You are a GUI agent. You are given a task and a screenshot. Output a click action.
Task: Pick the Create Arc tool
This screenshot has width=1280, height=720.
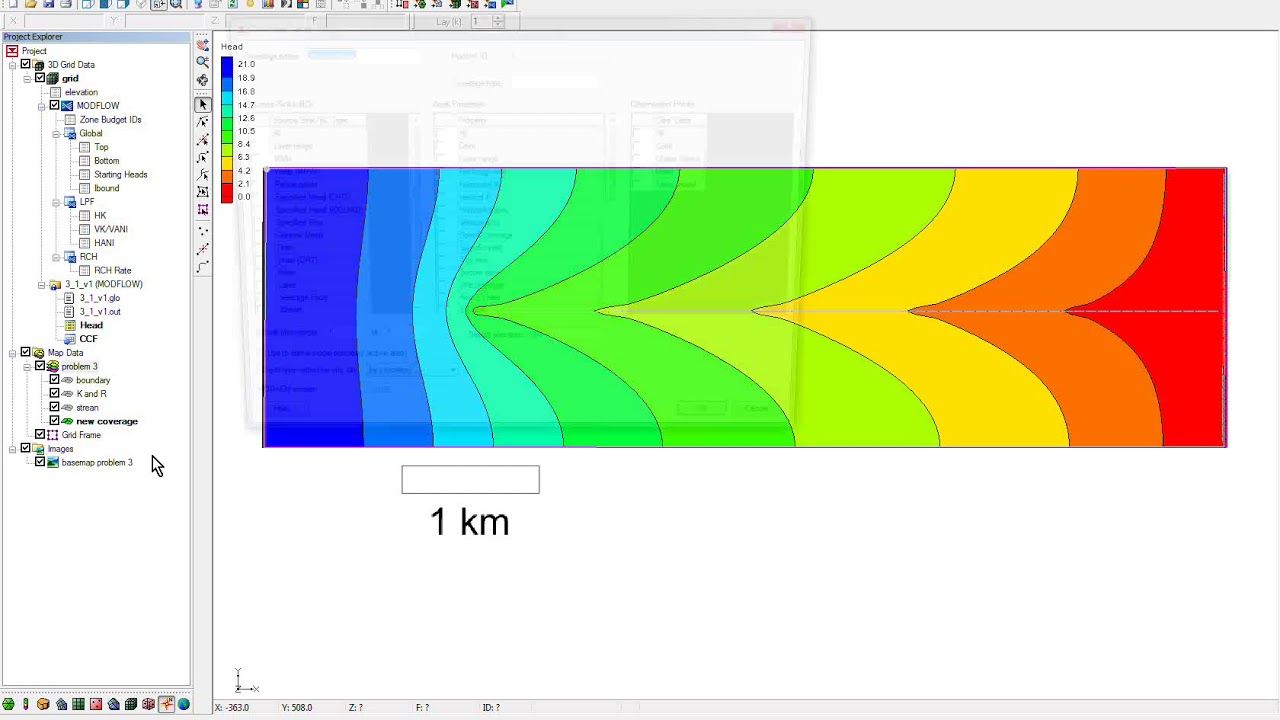tap(203, 267)
